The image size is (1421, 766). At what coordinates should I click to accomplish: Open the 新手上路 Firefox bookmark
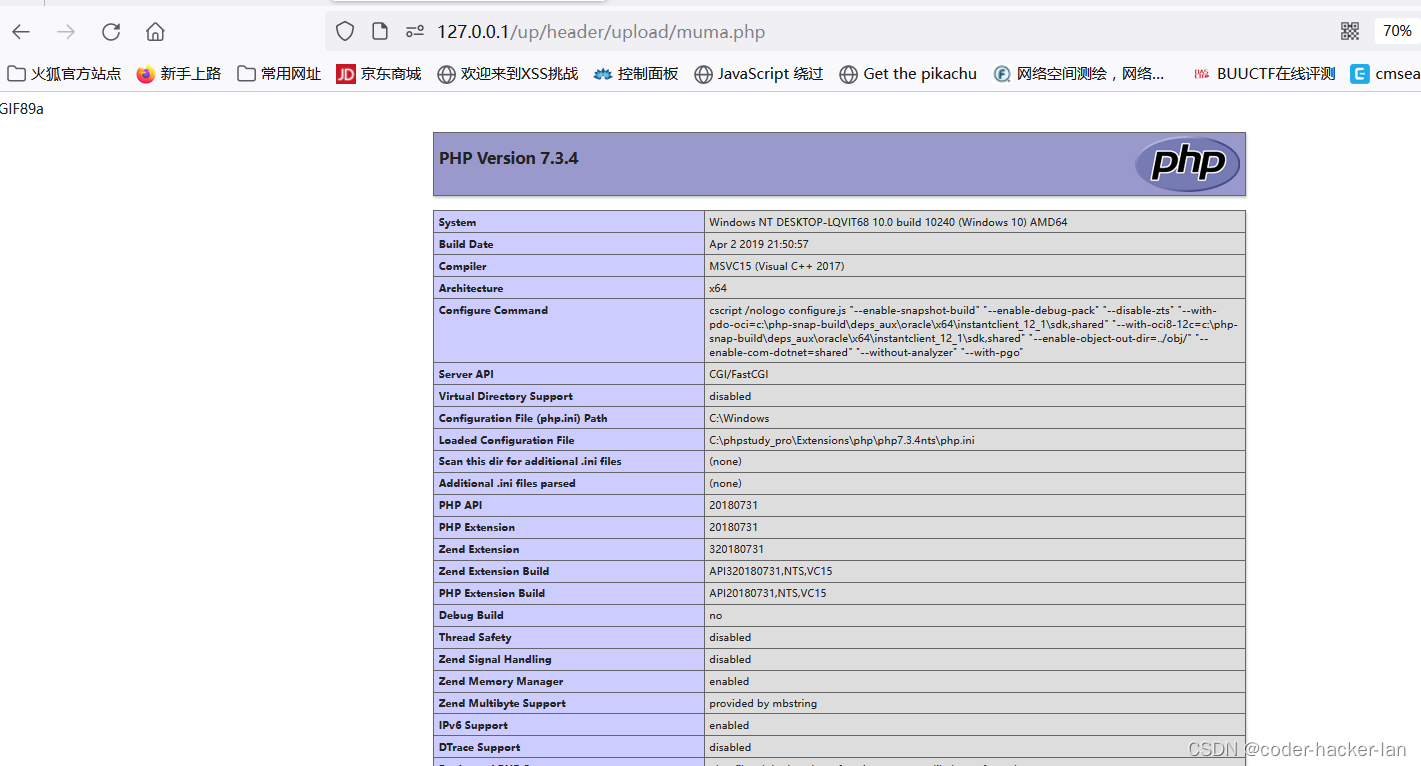click(179, 73)
